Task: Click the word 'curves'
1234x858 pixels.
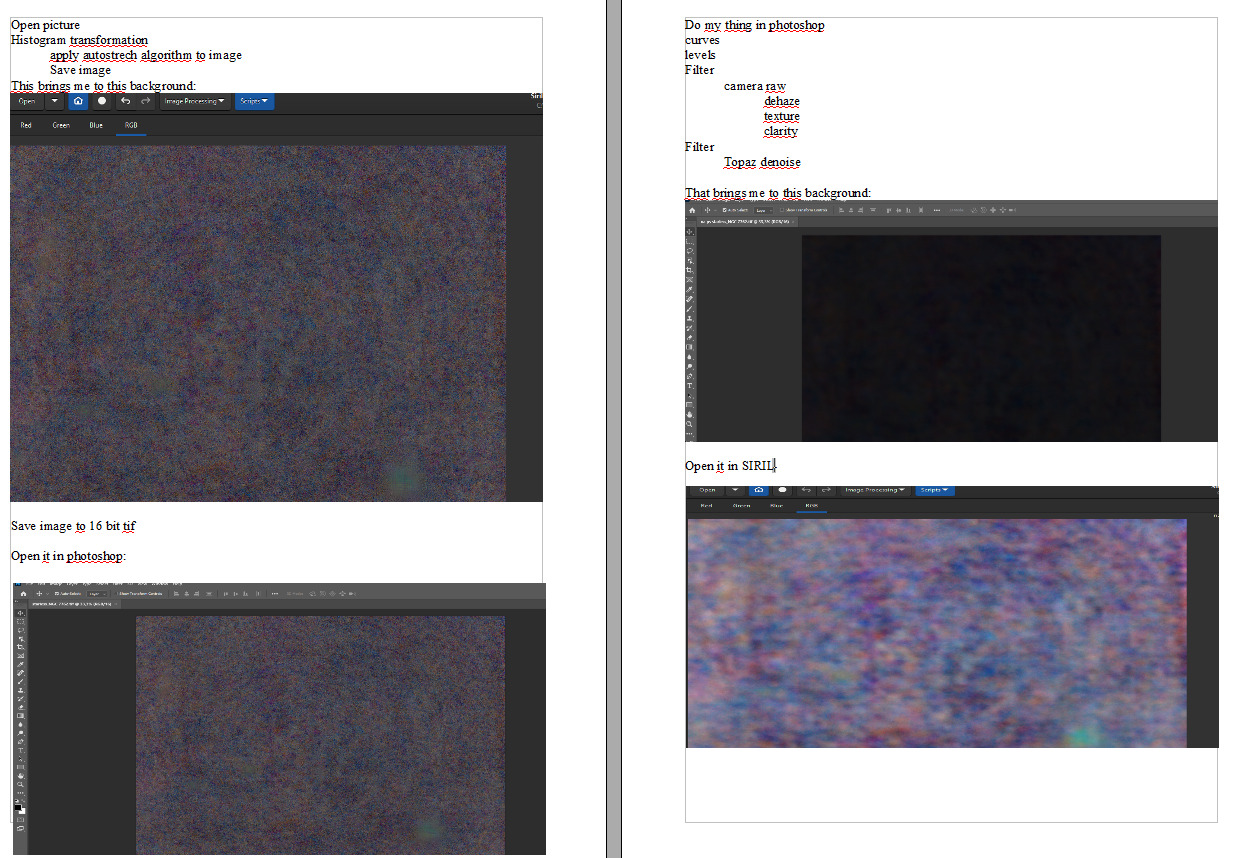Action: 702,40
